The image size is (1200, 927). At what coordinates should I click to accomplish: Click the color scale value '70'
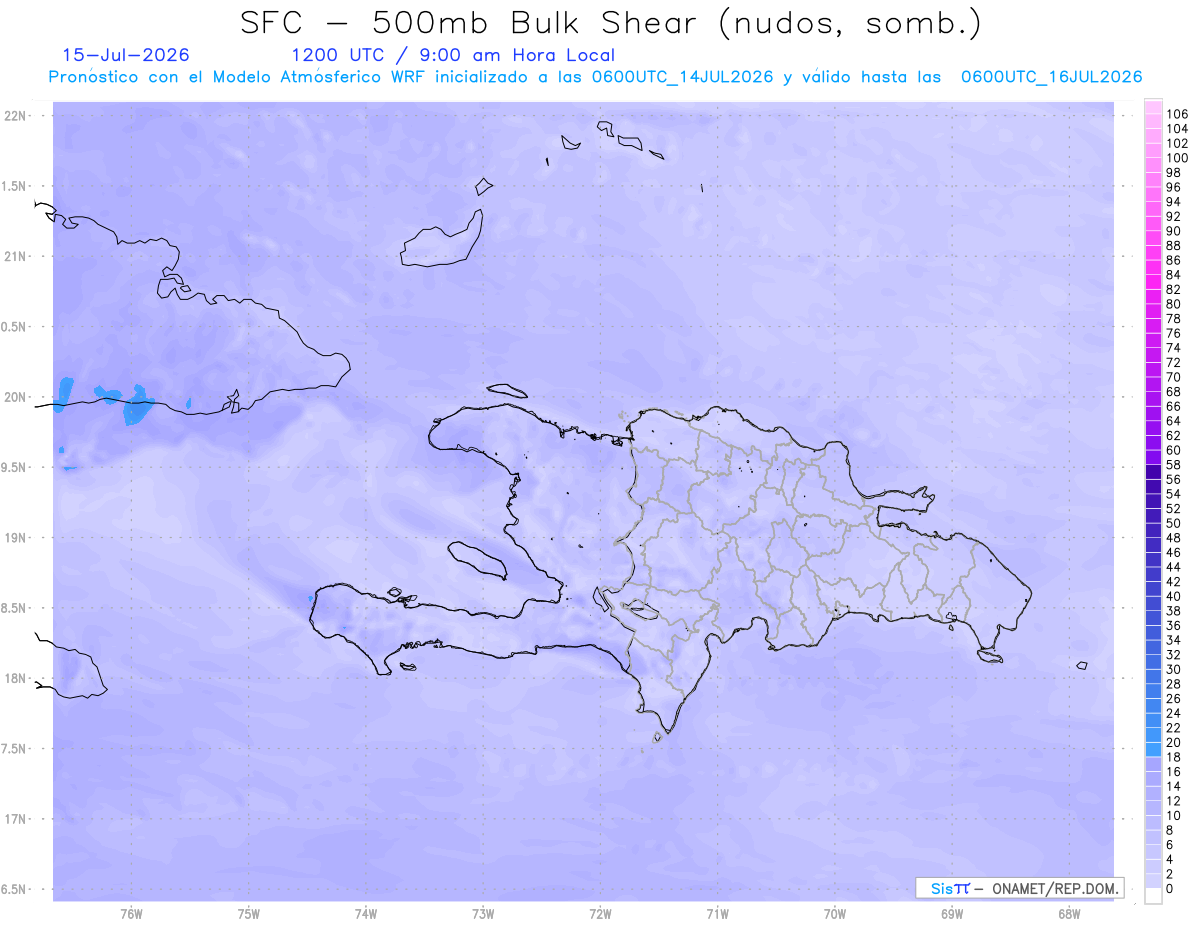pyautogui.click(x=1173, y=377)
